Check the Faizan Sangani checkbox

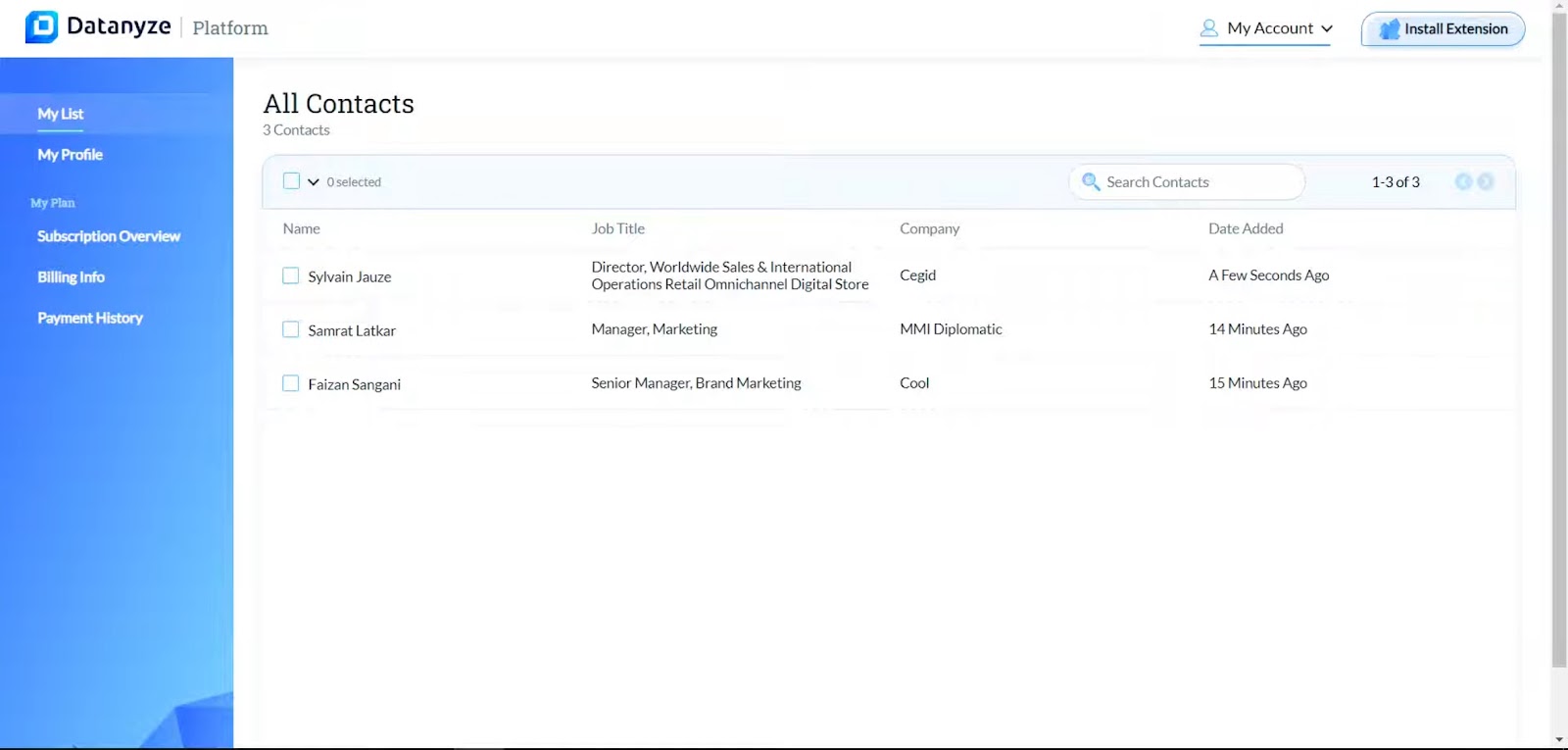291,383
